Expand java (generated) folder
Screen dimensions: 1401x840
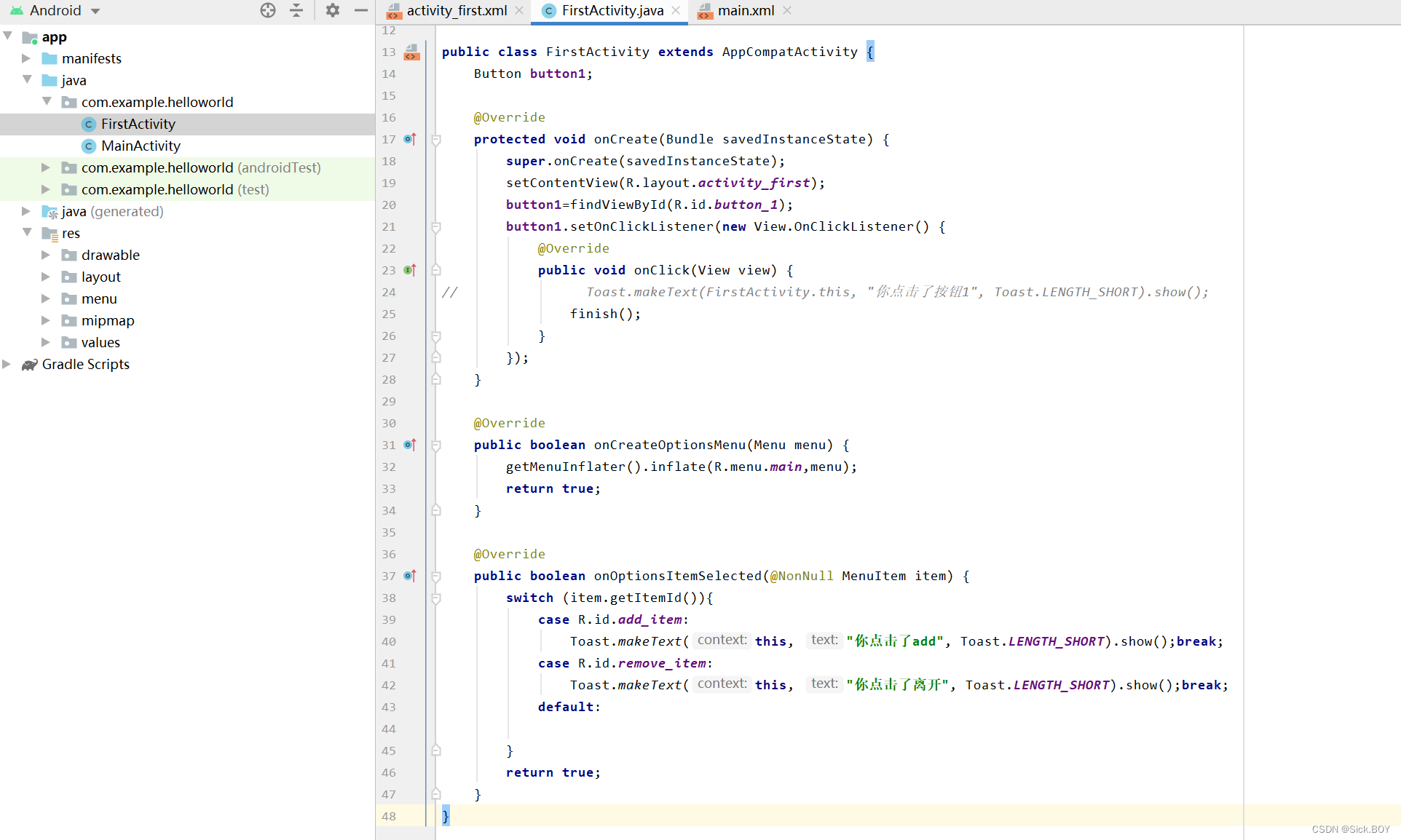pos(26,211)
